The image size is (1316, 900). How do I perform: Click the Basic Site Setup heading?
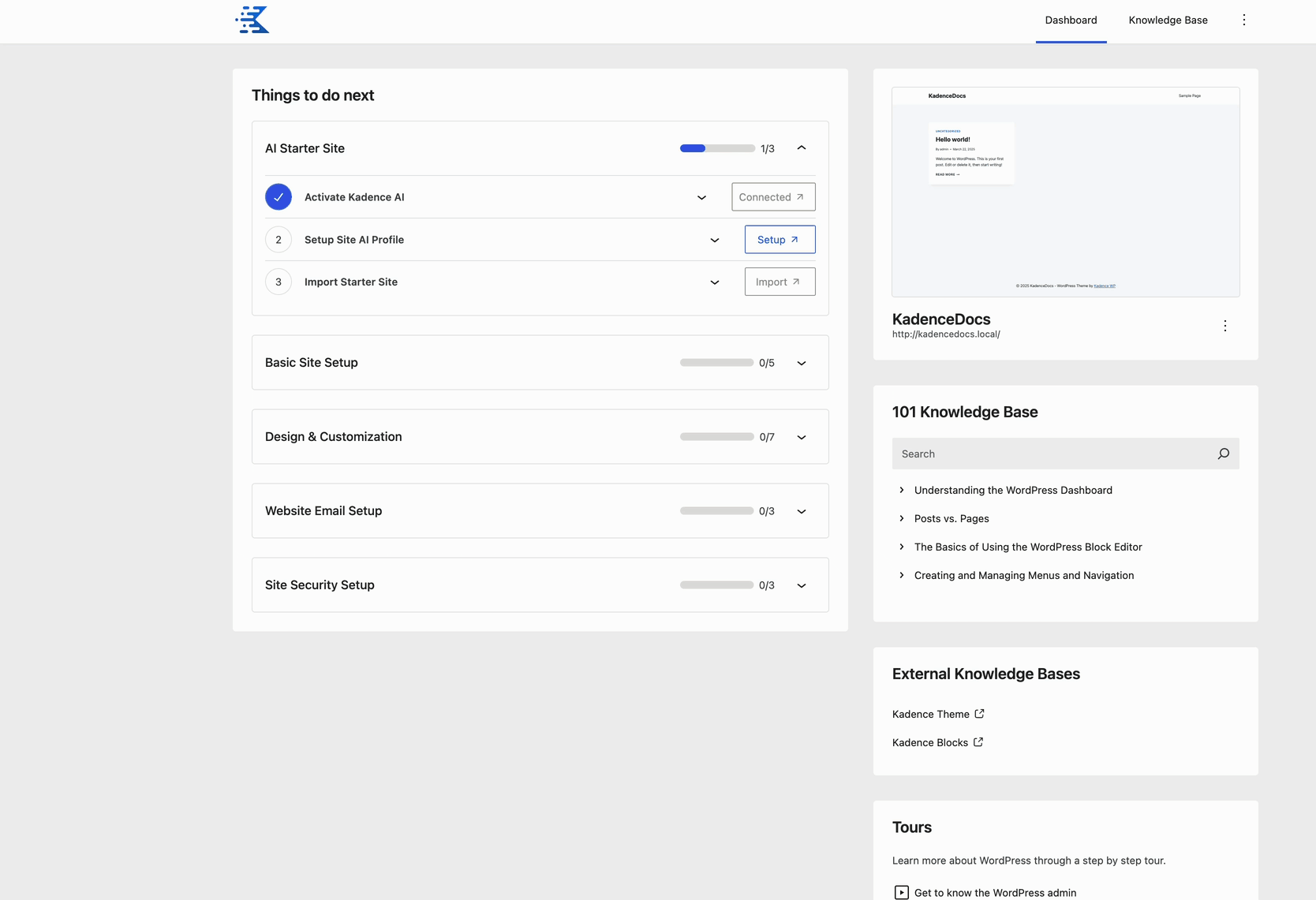click(312, 363)
